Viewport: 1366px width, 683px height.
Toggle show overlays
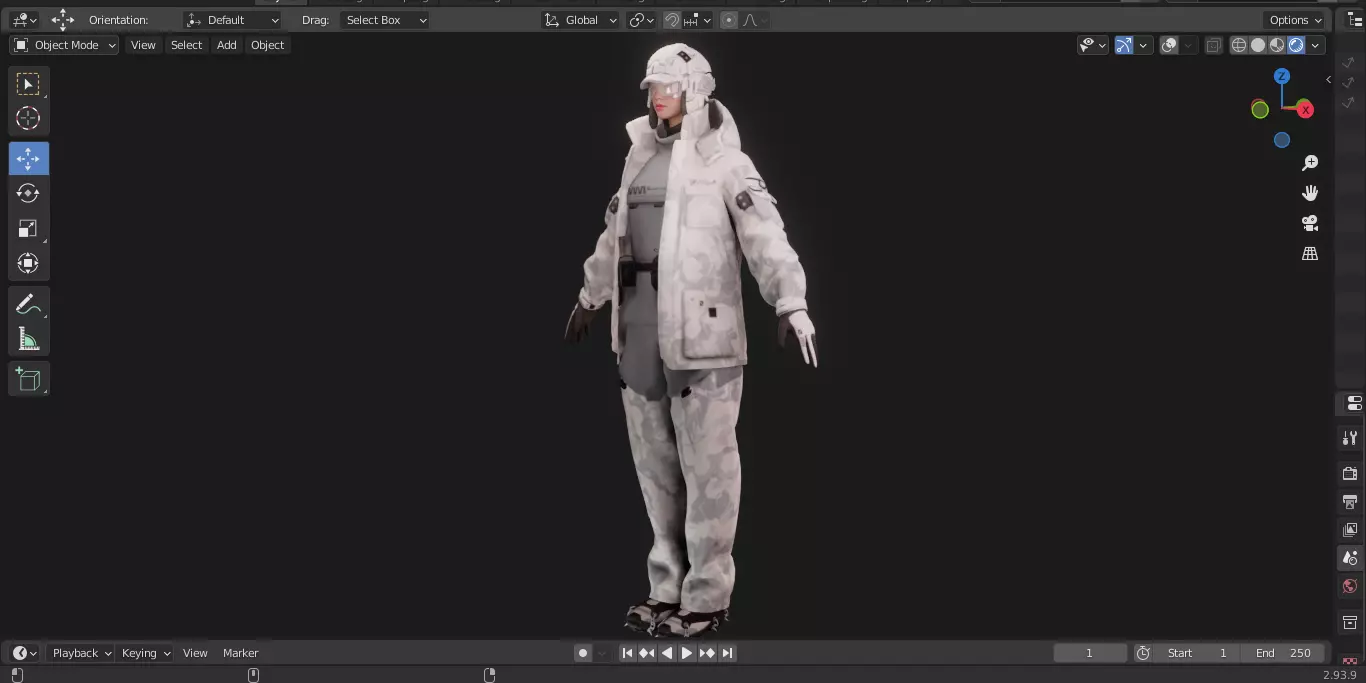(x=1169, y=45)
